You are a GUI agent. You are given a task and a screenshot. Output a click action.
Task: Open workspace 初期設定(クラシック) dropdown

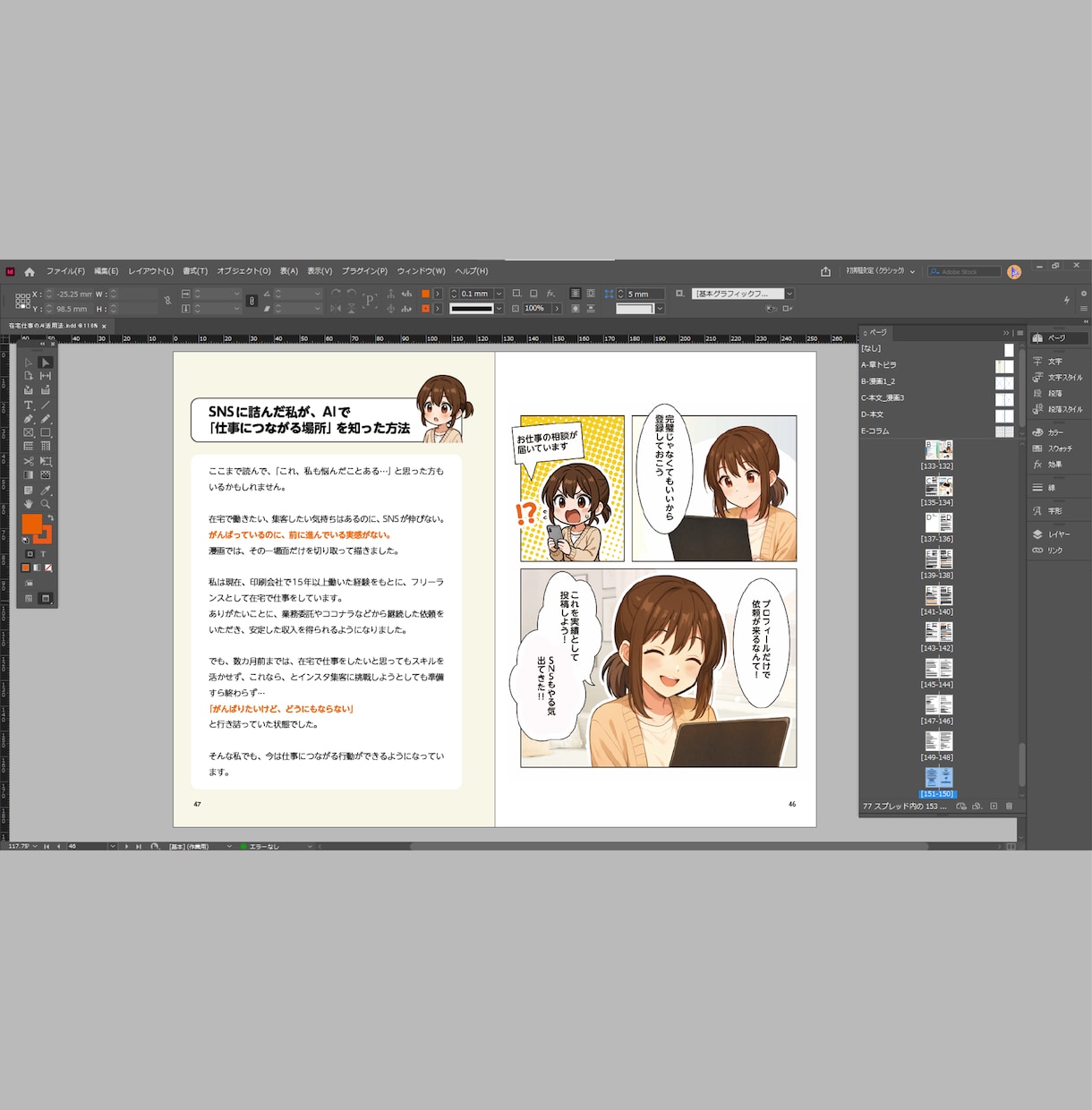pos(879,270)
